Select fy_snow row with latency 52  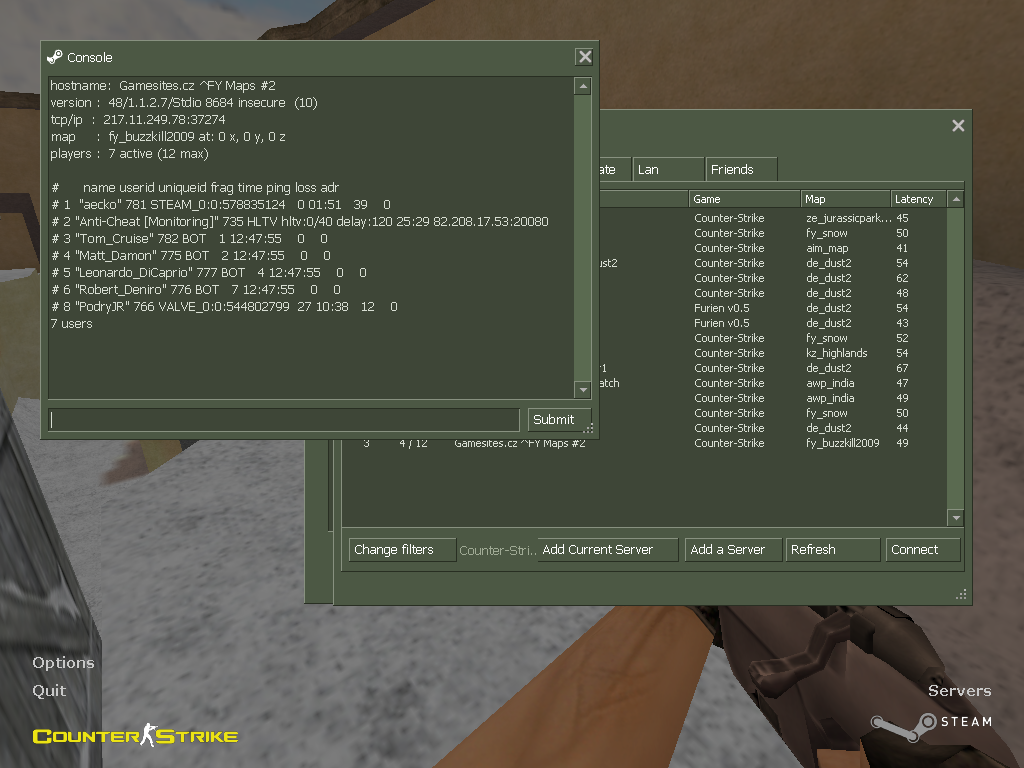[x=773, y=338]
